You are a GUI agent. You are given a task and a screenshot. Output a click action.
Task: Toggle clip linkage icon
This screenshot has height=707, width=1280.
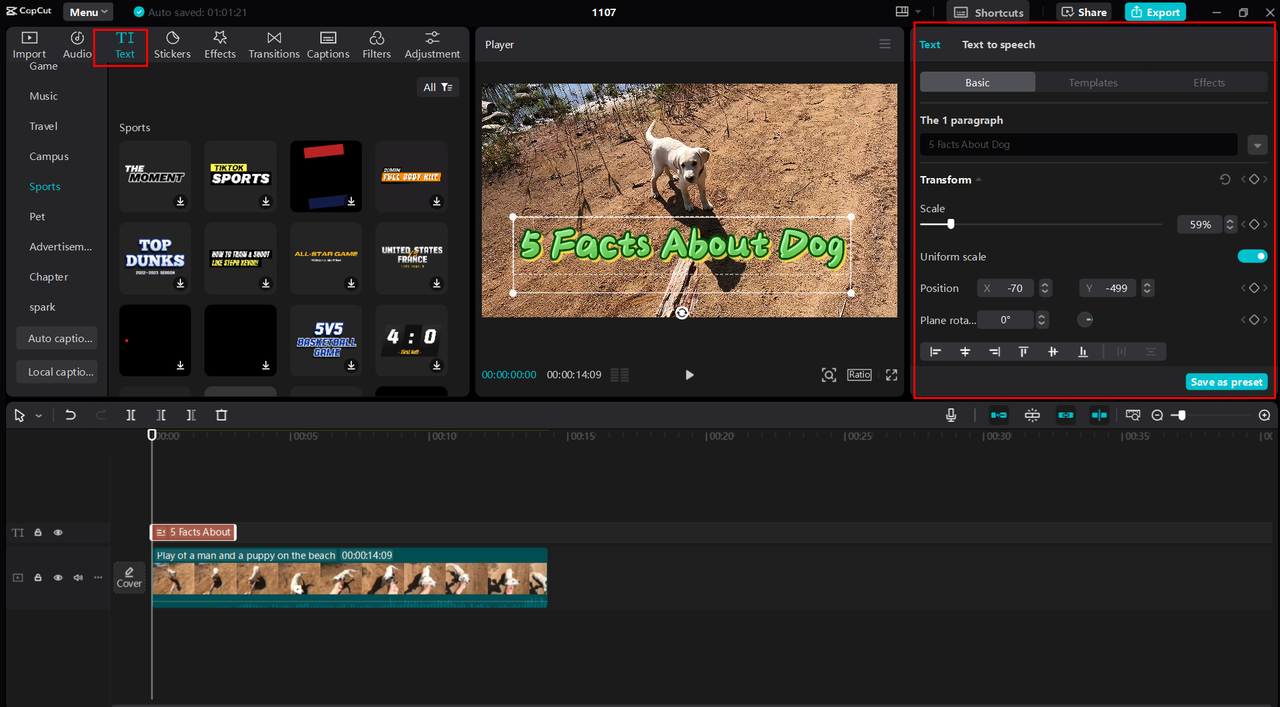tap(1066, 415)
